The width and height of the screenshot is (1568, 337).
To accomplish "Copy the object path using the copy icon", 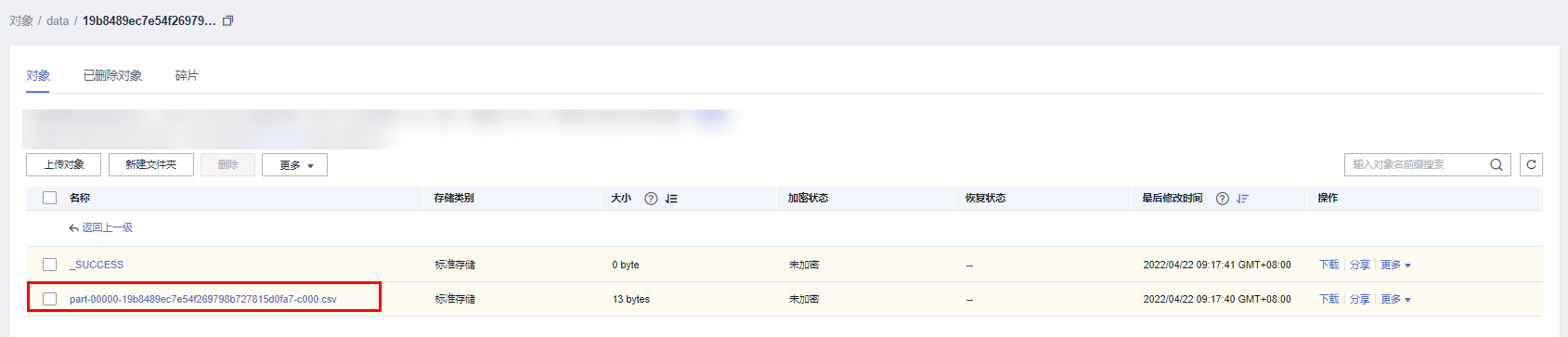I will coord(228,20).
